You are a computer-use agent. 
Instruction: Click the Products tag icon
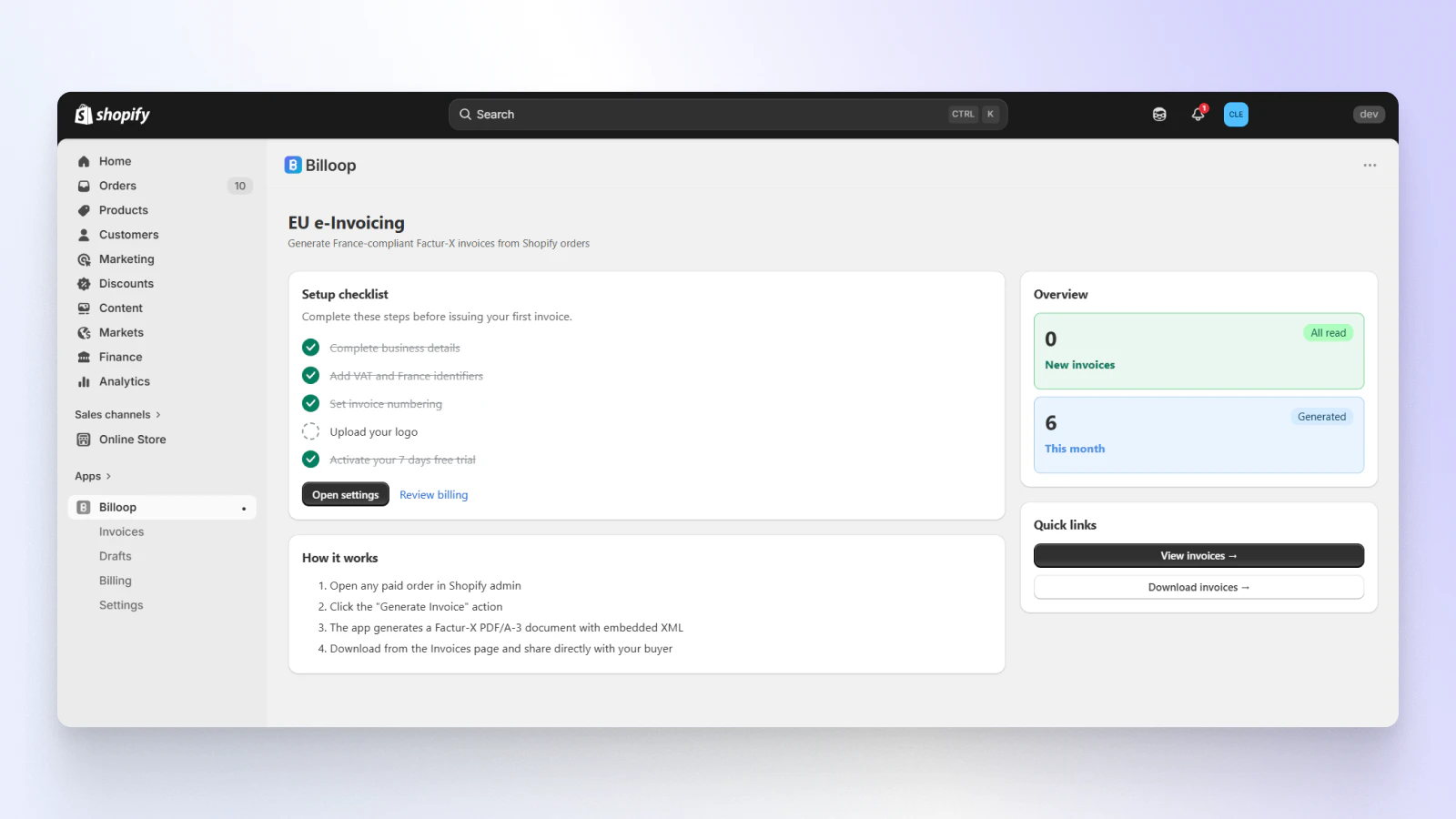[84, 210]
